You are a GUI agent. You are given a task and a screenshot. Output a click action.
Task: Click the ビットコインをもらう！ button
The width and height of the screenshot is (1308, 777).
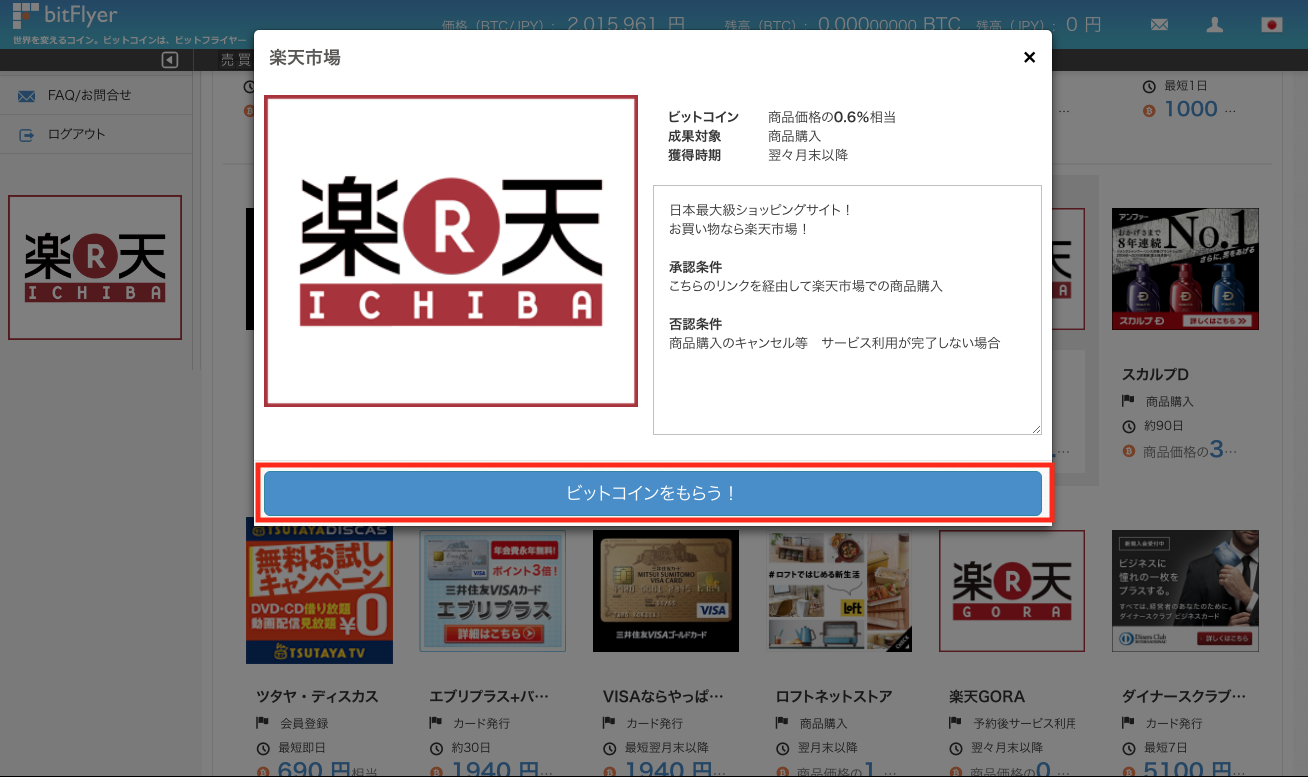pyautogui.click(x=653, y=493)
